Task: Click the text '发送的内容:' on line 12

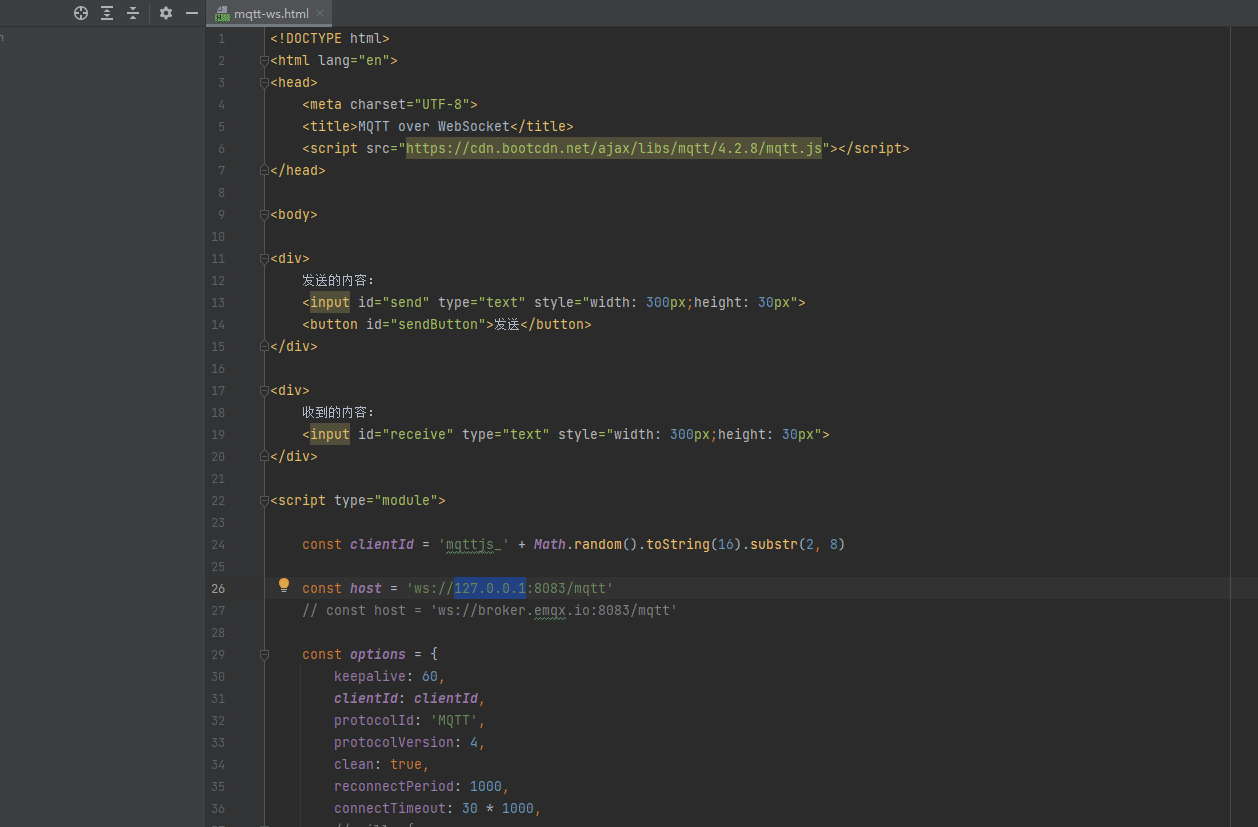Action: click(x=338, y=280)
